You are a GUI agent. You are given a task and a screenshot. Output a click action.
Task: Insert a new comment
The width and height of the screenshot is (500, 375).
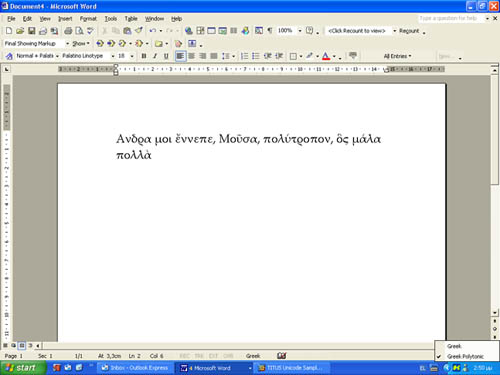click(159, 43)
